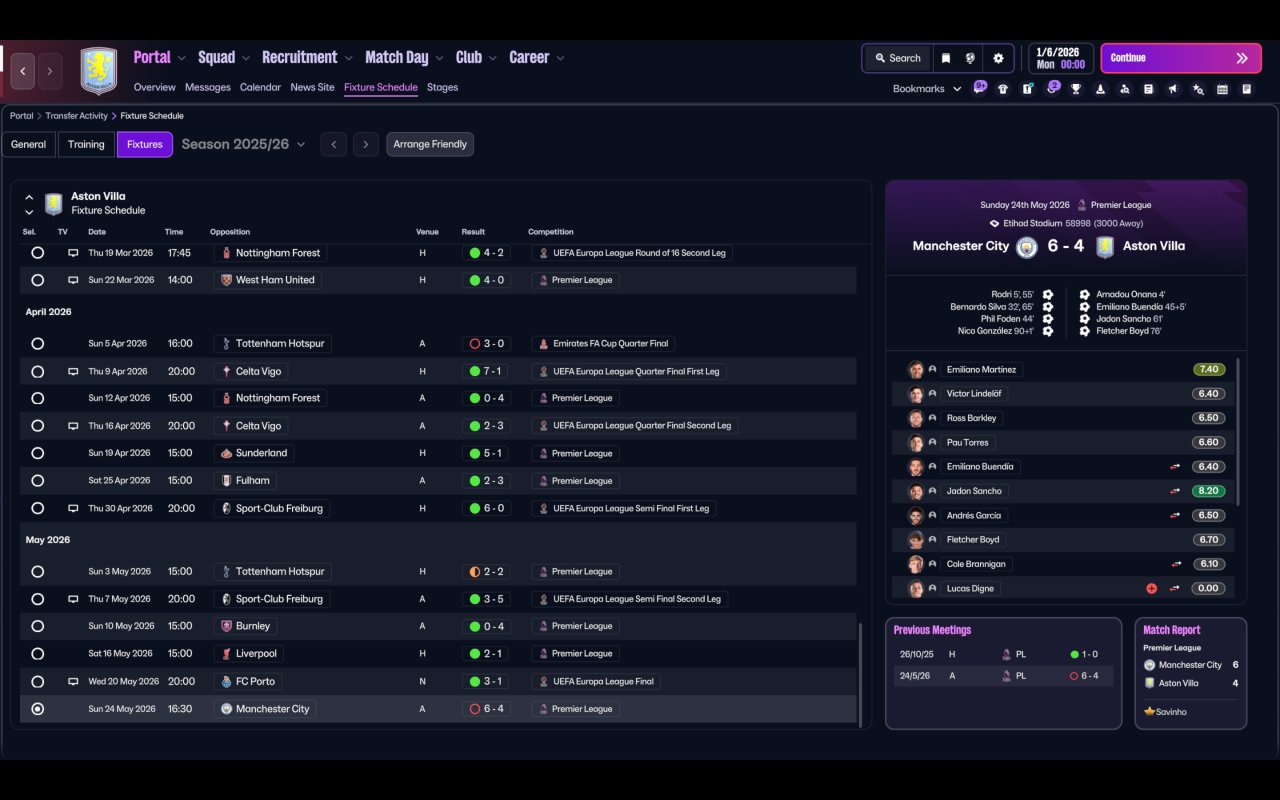Select the radio button for the Sunderland fixture
This screenshot has width=1280, height=800.
coord(38,453)
